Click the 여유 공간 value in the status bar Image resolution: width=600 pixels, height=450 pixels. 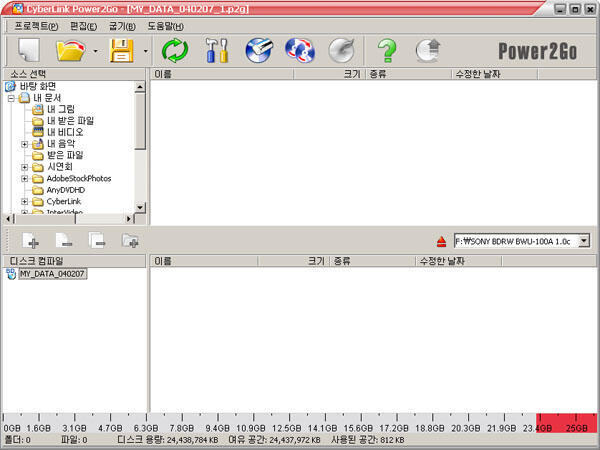pyautogui.click(x=295, y=440)
